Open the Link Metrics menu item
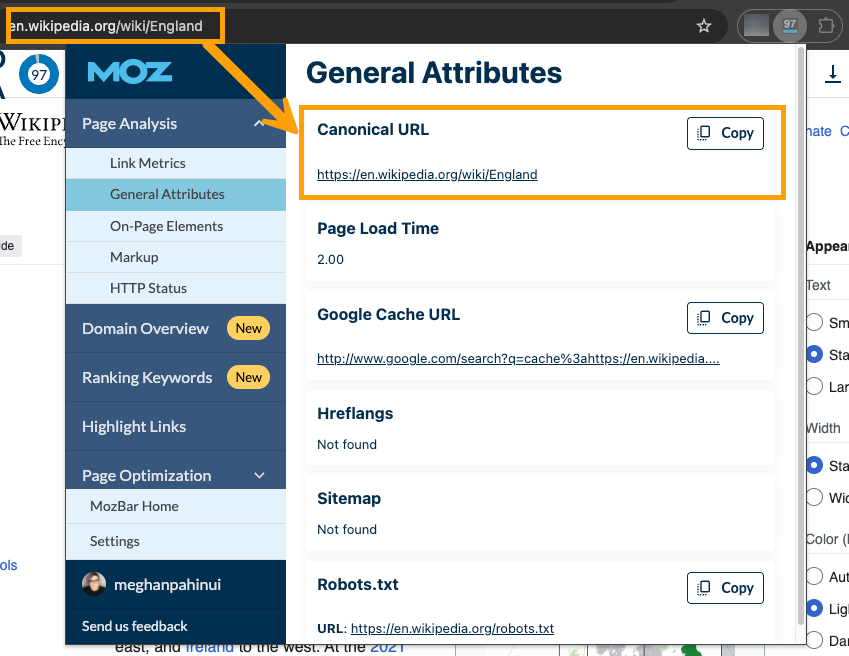The image size is (849, 656). pos(148,163)
